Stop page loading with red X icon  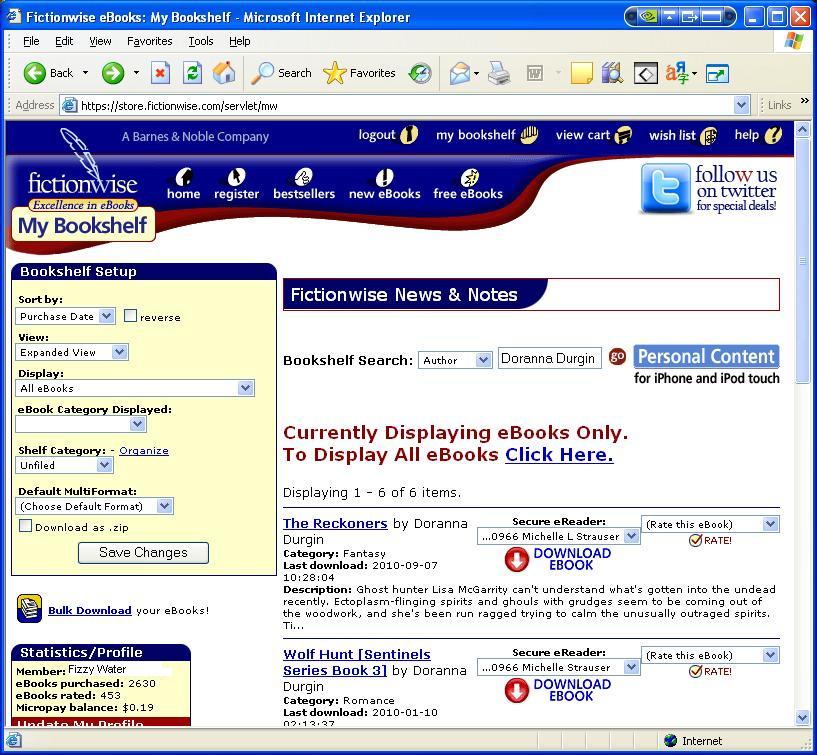click(160, 73)
